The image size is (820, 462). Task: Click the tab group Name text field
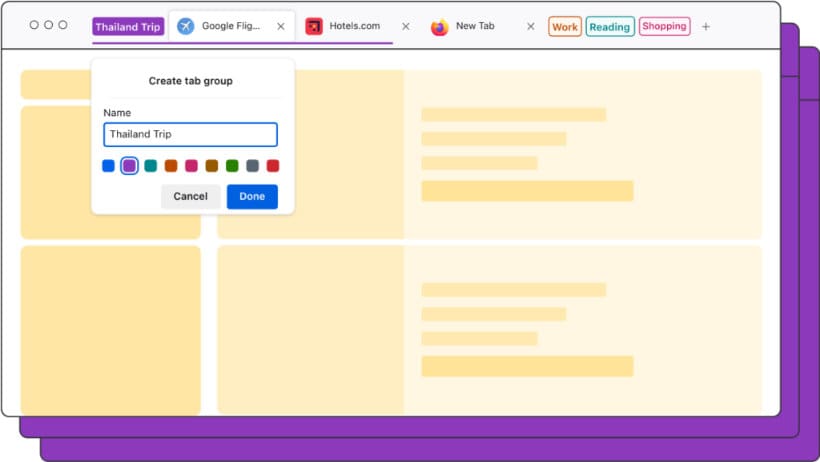[x=190, y=135]
